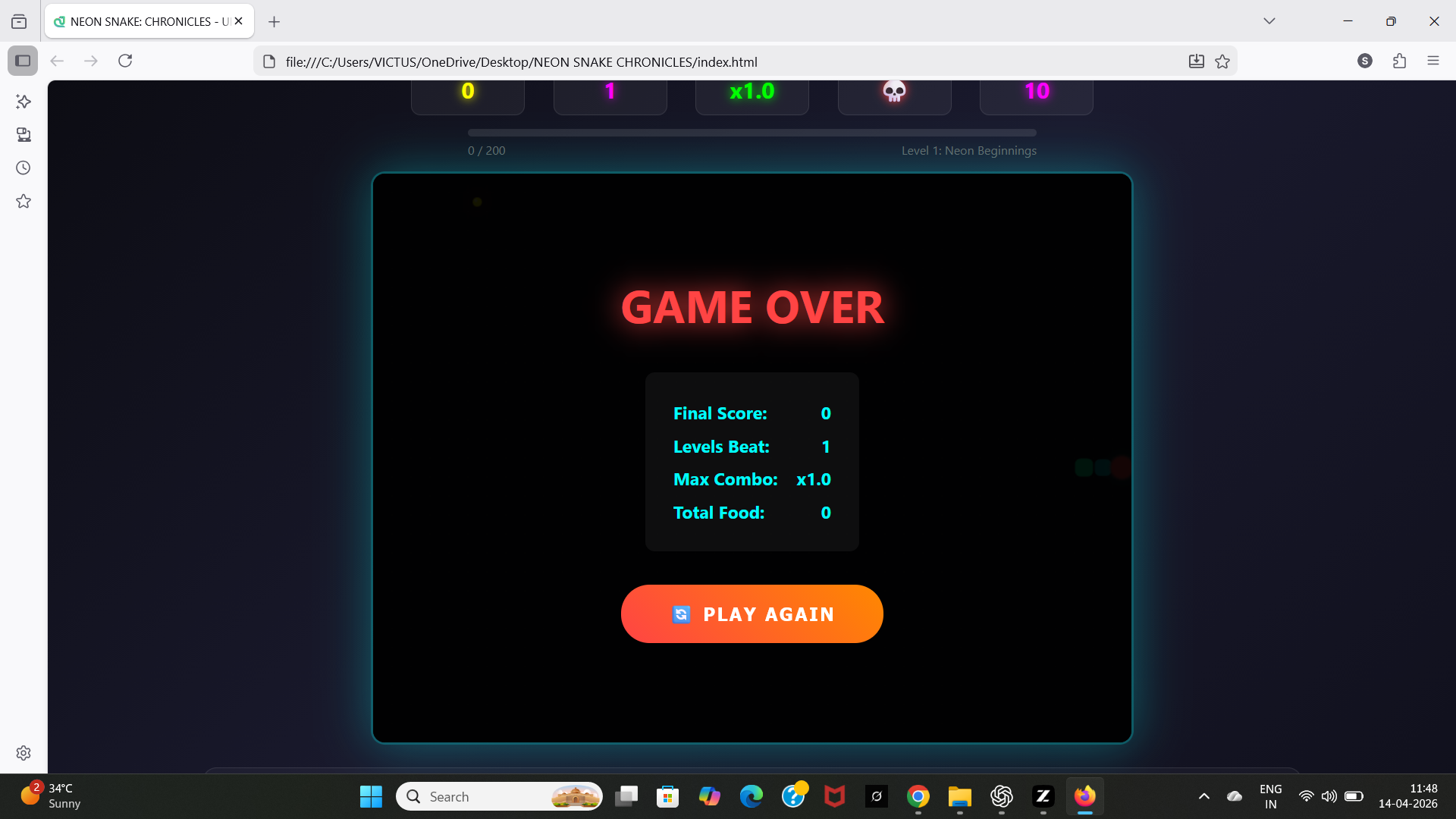Open the clock and date panel
The height and width of the screenshot is (819, 1456).
pos(1408,796)
